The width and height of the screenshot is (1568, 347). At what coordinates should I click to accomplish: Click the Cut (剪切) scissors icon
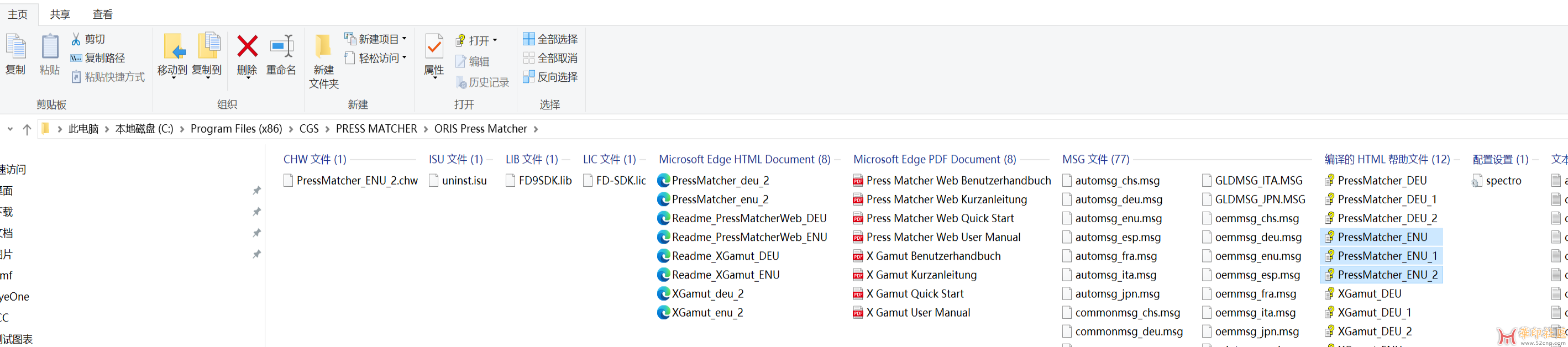[77, 39]
